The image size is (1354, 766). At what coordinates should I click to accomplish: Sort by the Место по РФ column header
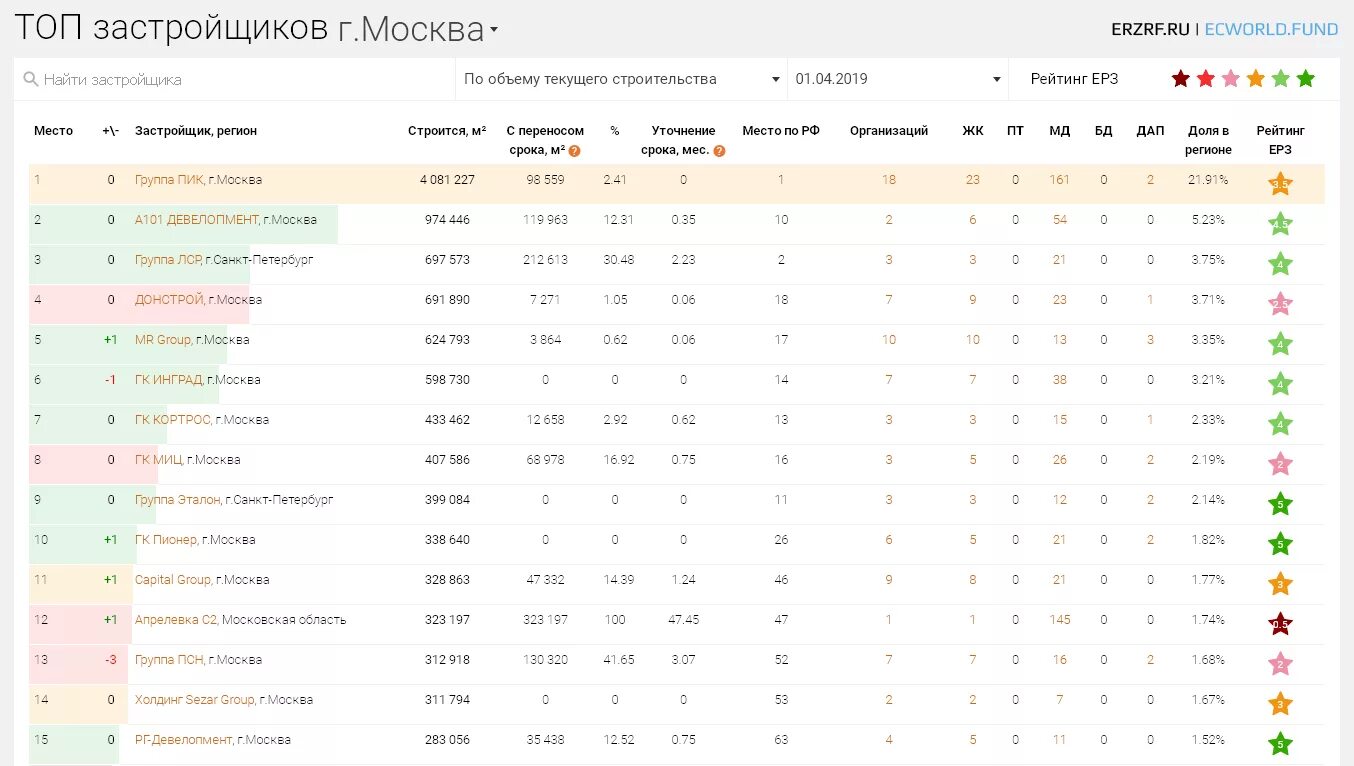781,131
